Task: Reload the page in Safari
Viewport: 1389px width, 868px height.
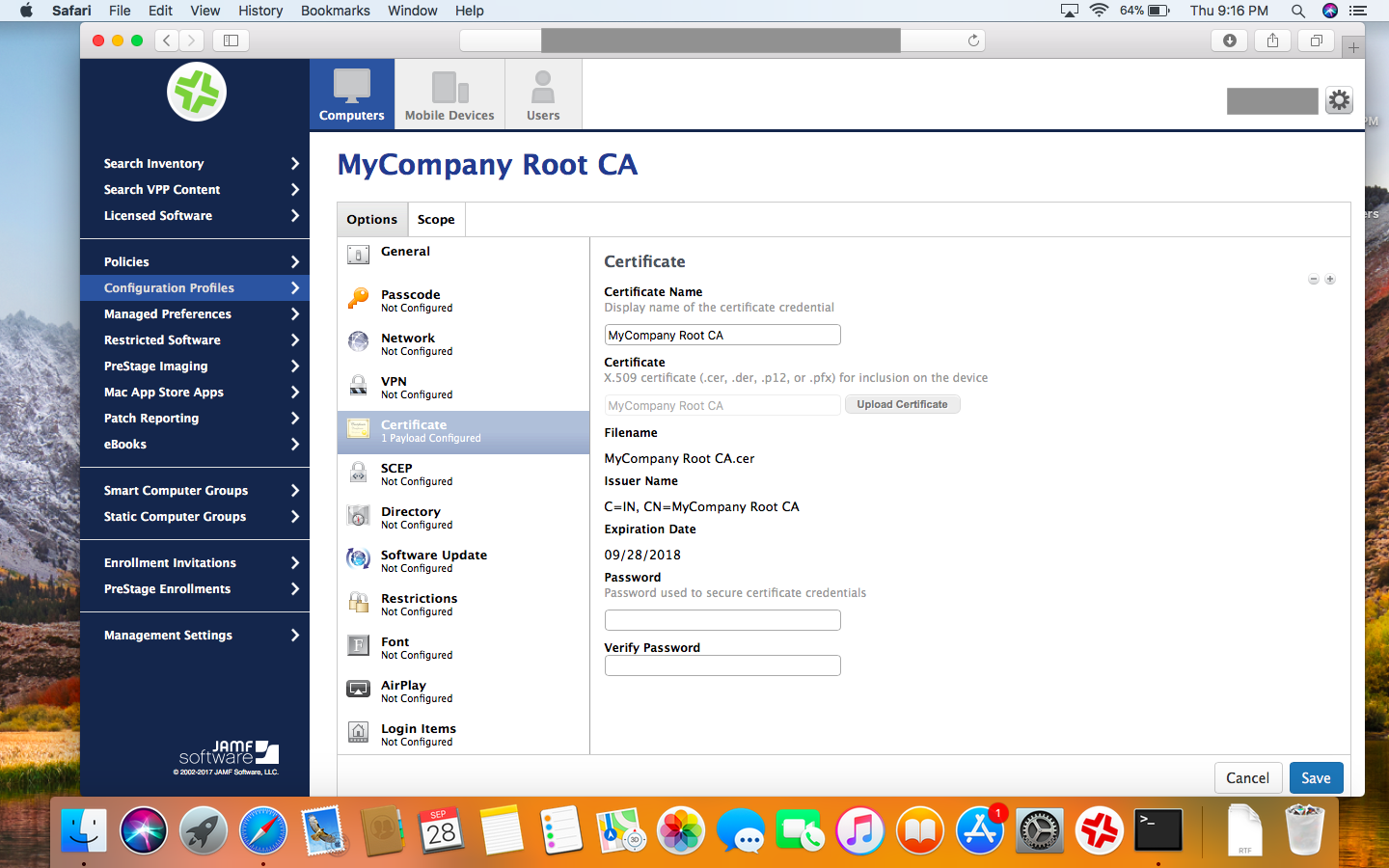Action: tap(973, 41)
